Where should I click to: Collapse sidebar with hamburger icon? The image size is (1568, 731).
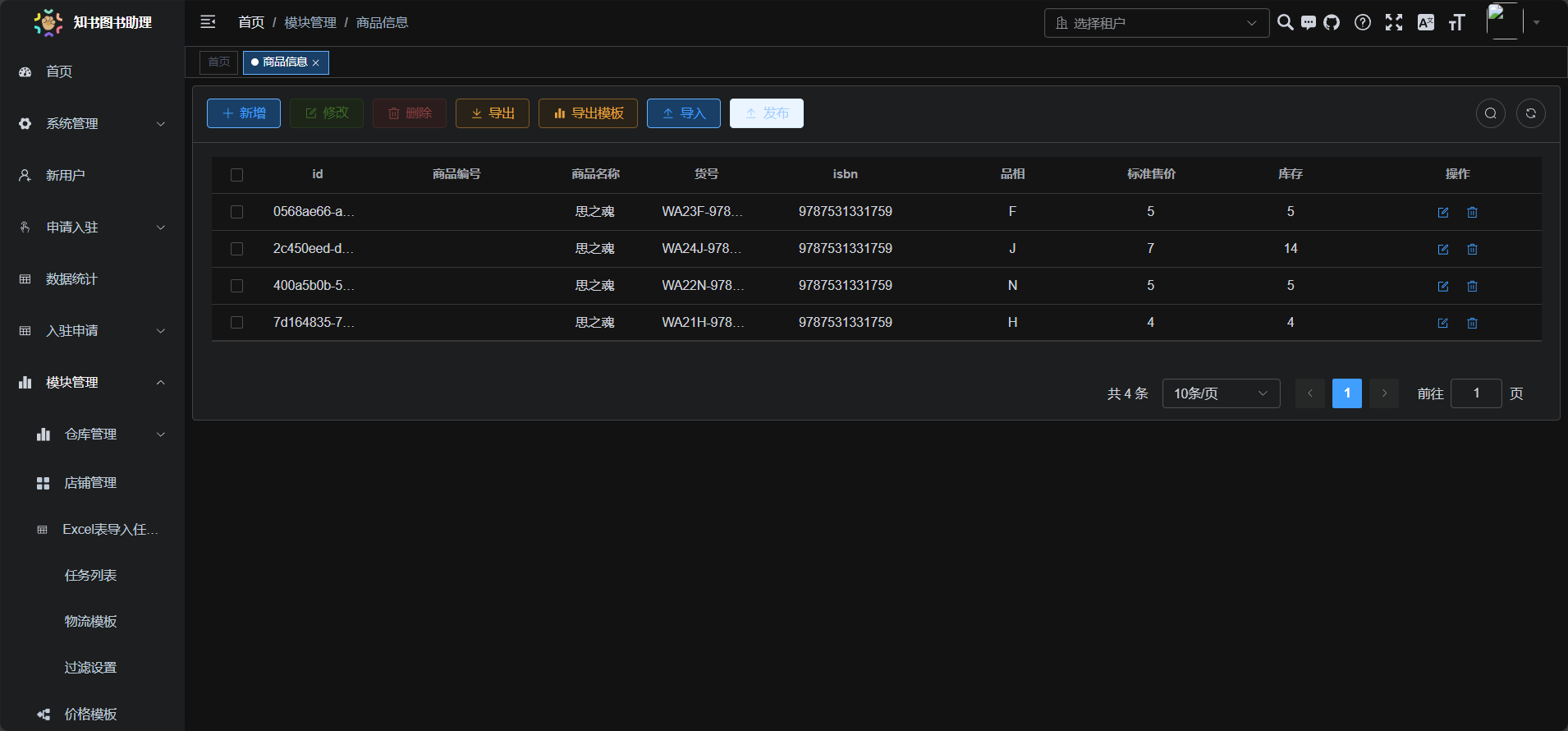208,22
